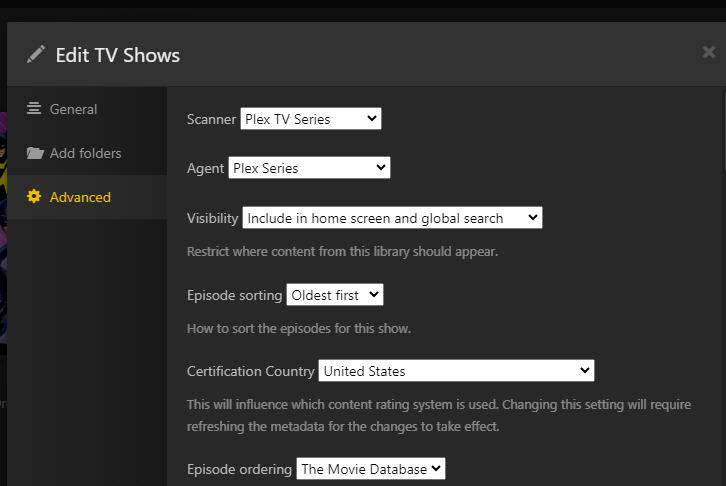The image size is (726, 486).
Task: Click the 'Episode sorting' label
Action: pos(234,295)
